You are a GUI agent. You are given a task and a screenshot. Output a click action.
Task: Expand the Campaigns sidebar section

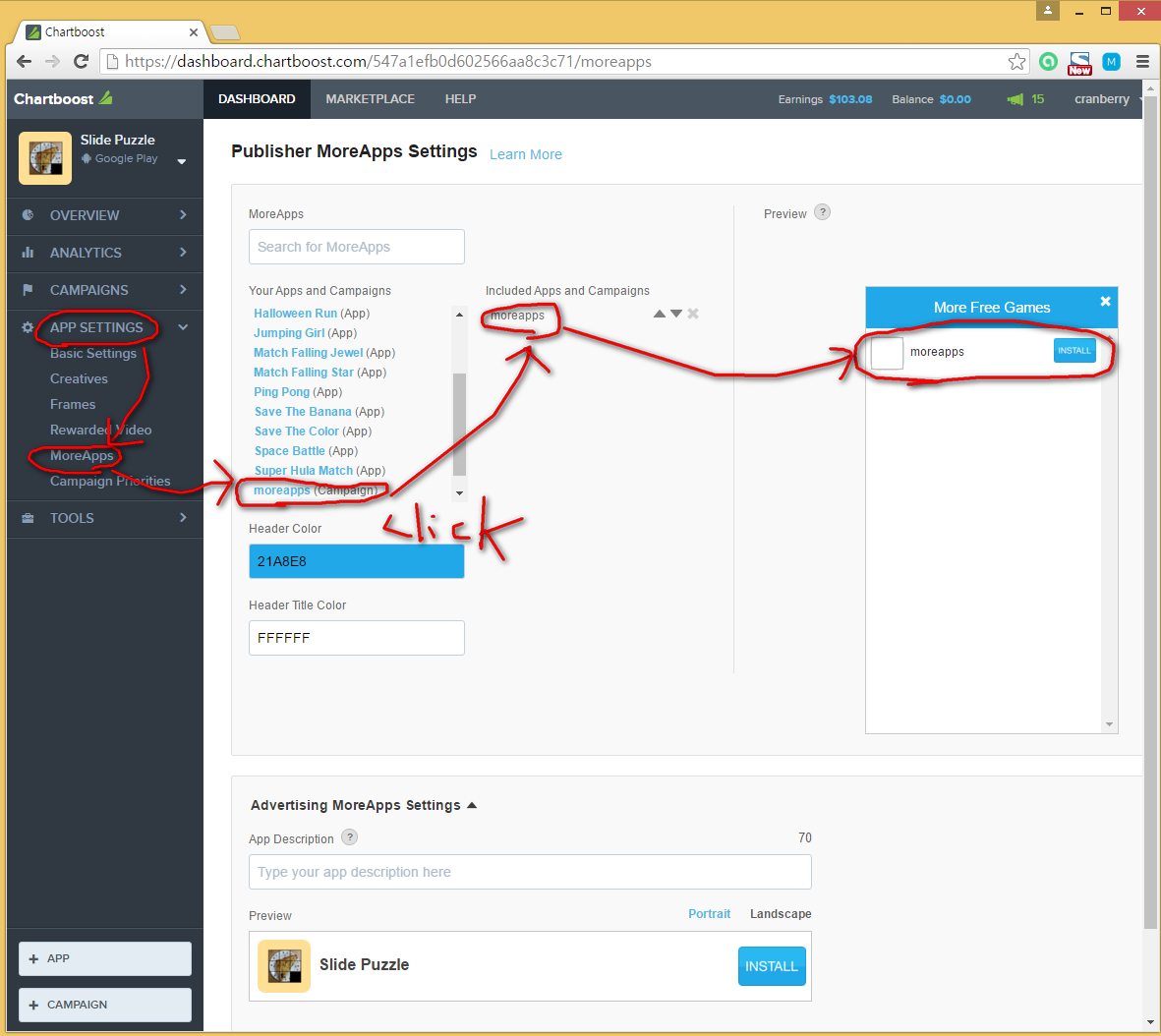(x=105, y=290)
